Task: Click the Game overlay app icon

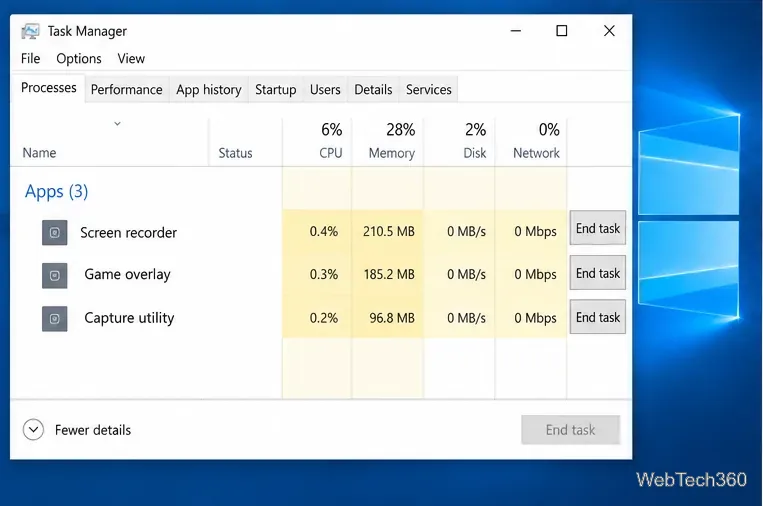Action: (x=54, y=276)
